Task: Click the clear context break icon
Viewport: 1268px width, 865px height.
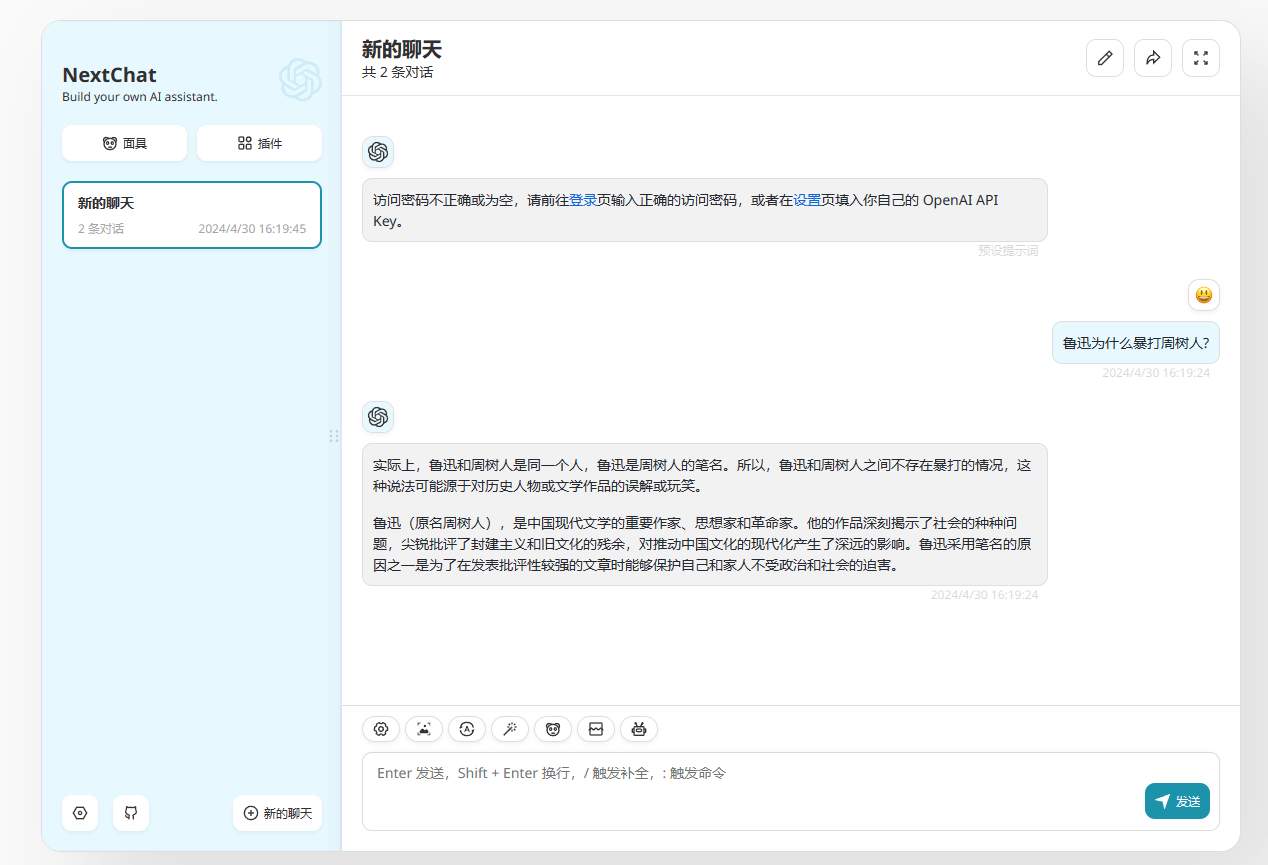Action: click(x=596, y=729)
